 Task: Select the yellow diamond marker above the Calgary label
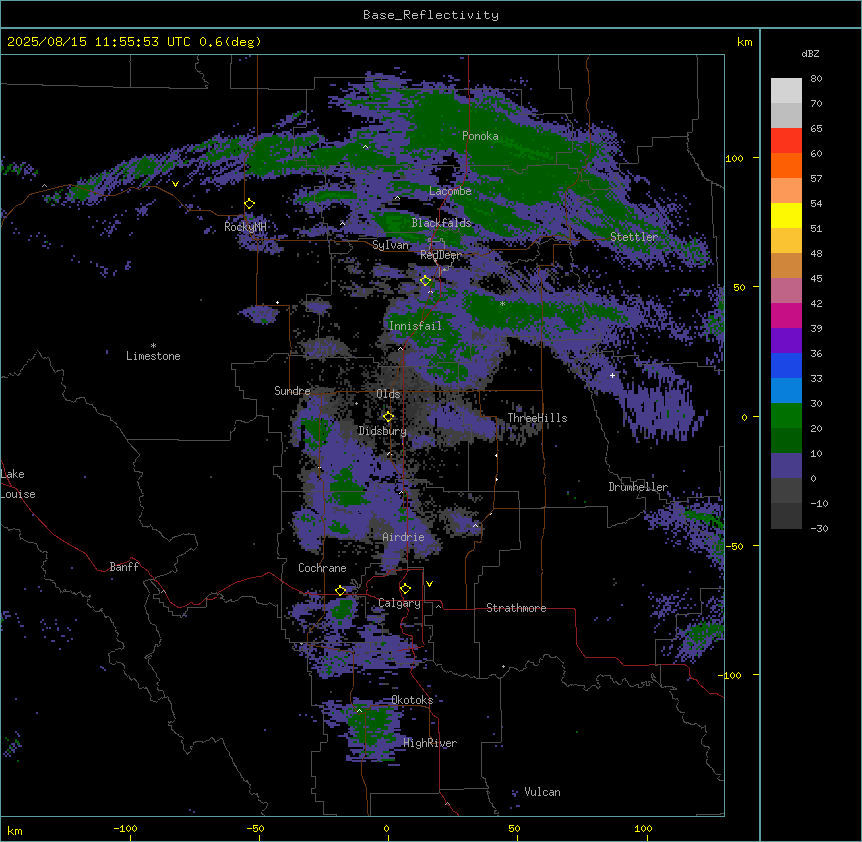[x=406, y=589]
